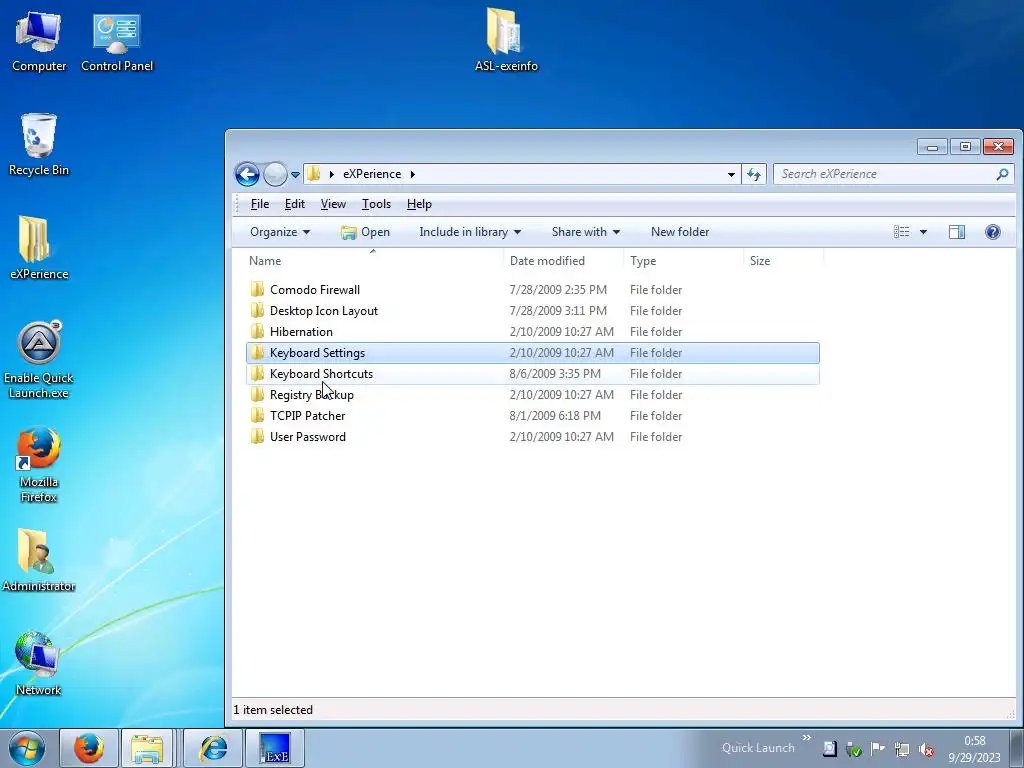This screenshot has width=1024, height=768.
Task: Click the Quick Launch toolbar label
Action: tap(758, 748)
